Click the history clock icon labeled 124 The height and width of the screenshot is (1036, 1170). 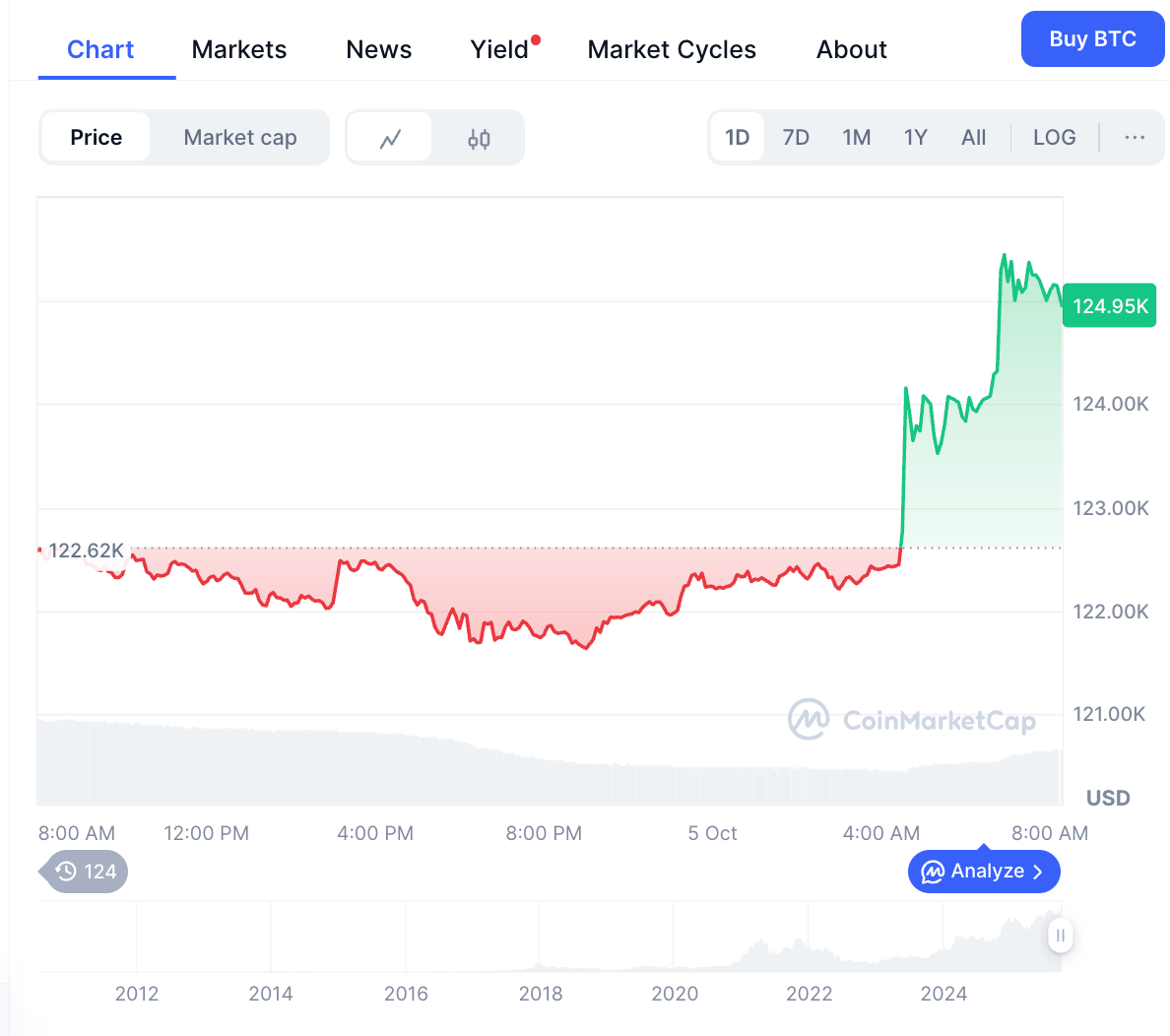point(66,872)
